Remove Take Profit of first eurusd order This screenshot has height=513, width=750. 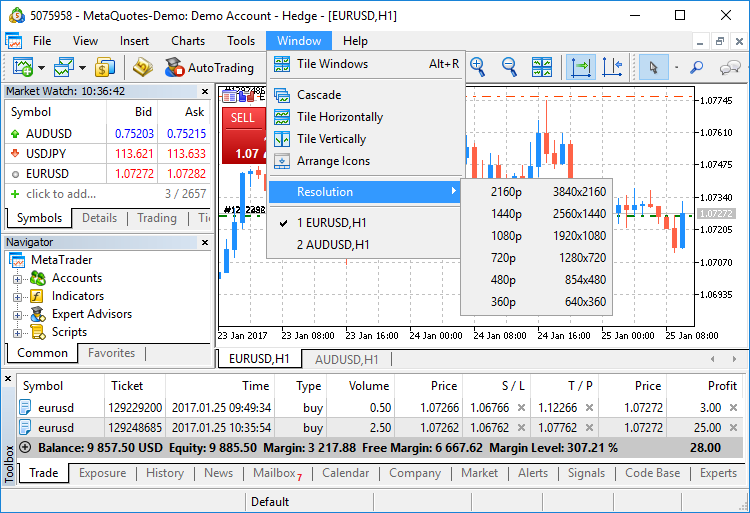[x=590, y=408]
